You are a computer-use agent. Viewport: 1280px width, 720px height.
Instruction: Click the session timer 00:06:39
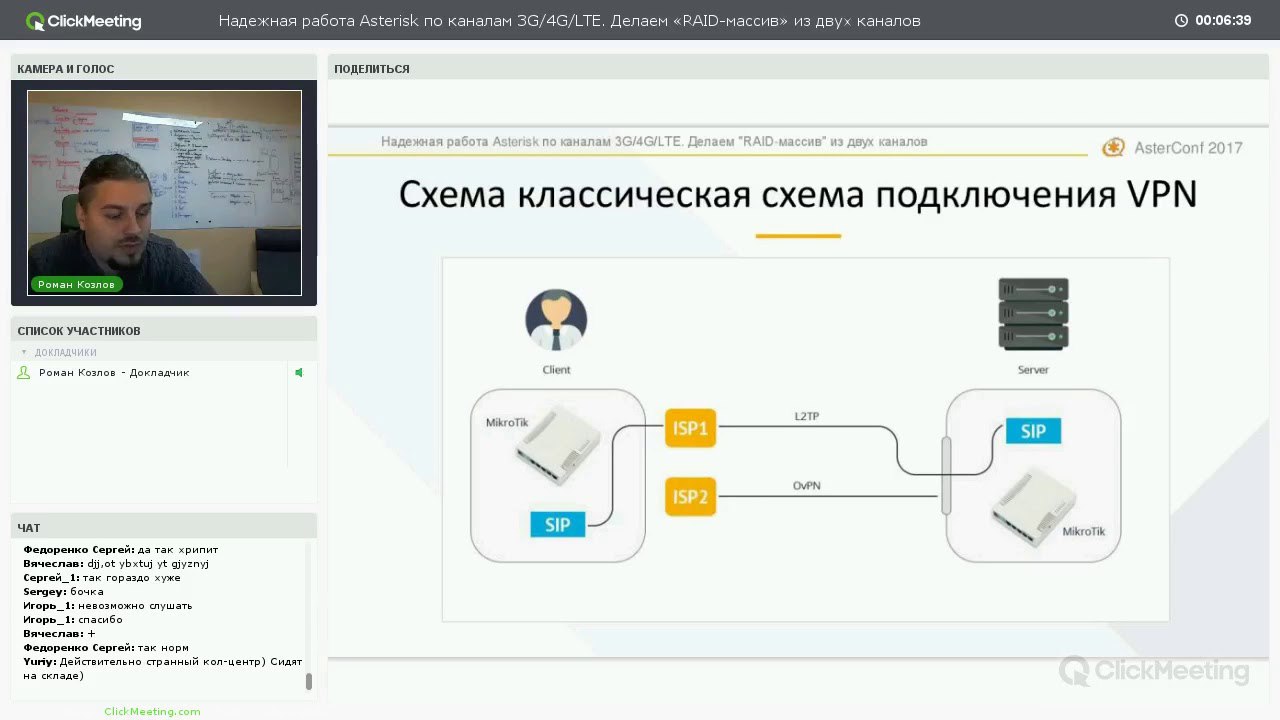(1223, 20)
